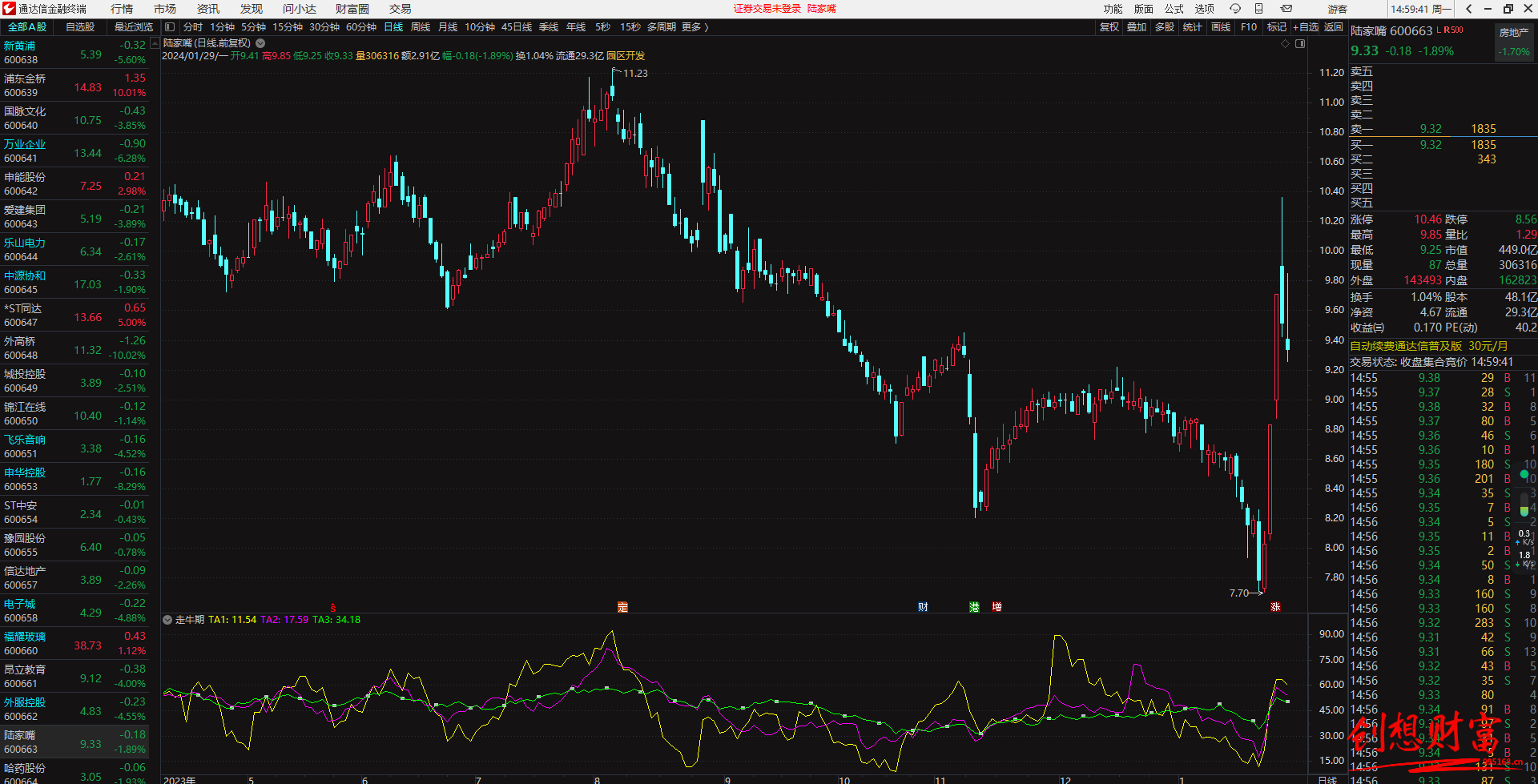Click the F10 button
The image size is (1538, 784).
[x=1249, y=27]
